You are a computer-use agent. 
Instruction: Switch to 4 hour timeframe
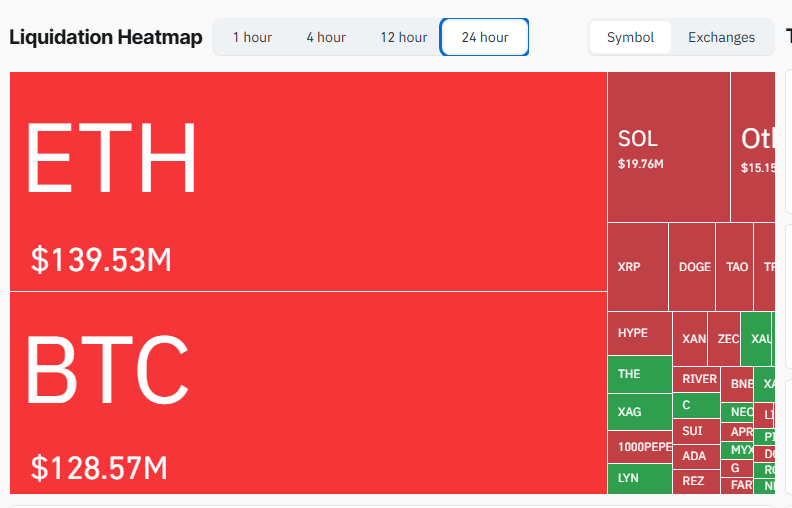326,37
